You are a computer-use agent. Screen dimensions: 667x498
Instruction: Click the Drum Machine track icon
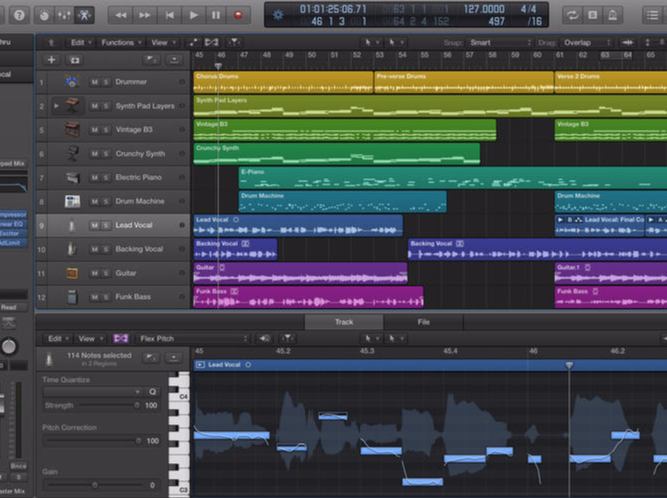(72, 202)
